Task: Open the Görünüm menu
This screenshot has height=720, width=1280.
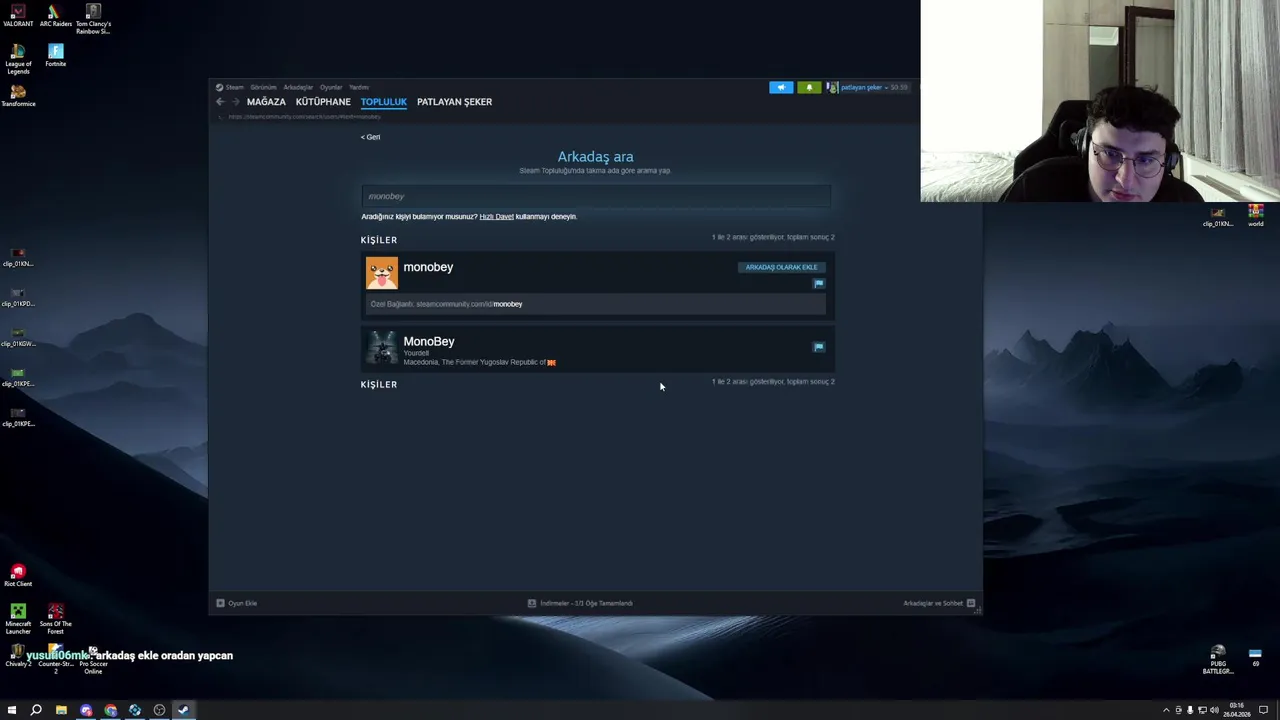Action: (263, 87)
